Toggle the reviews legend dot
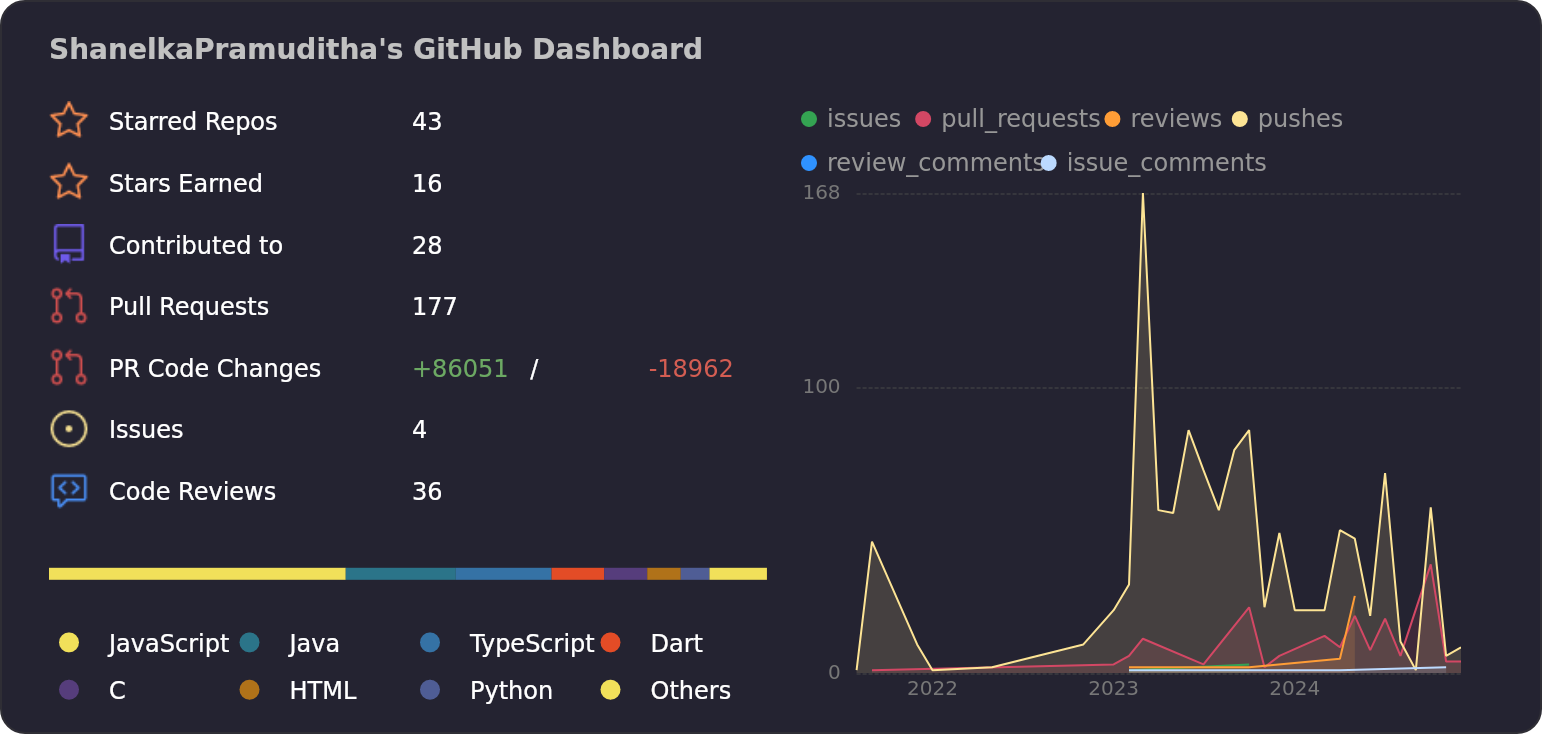This screenshot has height=734, width=1542. pyautogui.click(x=1112, y=119)
